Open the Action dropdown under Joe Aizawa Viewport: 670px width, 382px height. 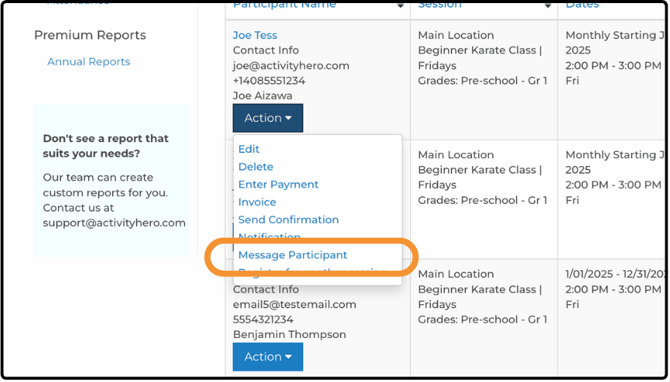(x=268, y=118)
